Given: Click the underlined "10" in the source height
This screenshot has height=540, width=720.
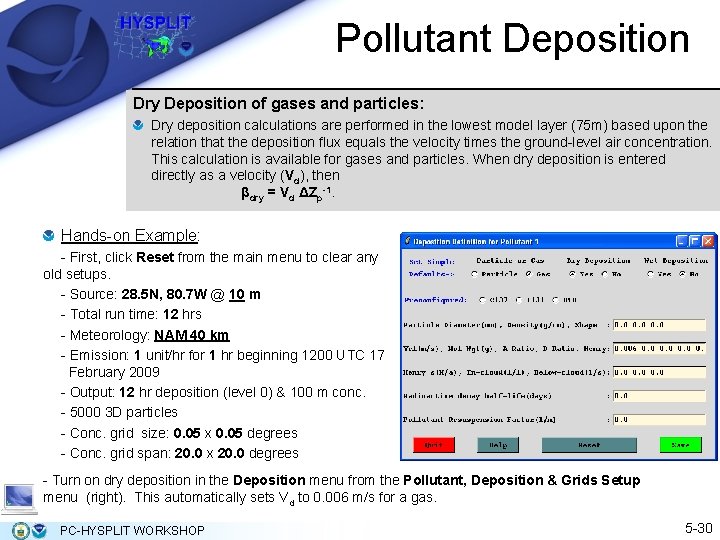Looking at the screenshot, I should [x=236, y=294].
